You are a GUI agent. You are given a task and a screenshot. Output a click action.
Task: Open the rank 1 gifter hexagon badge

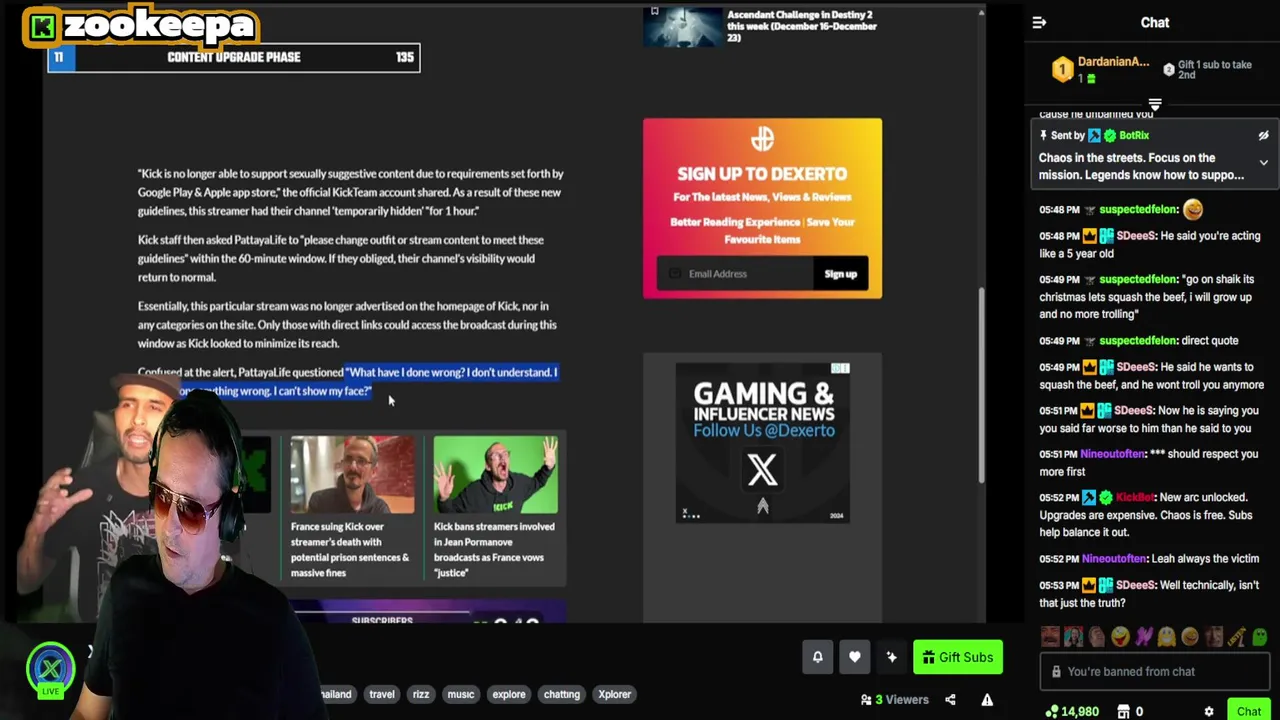[x=1062, y=69]
